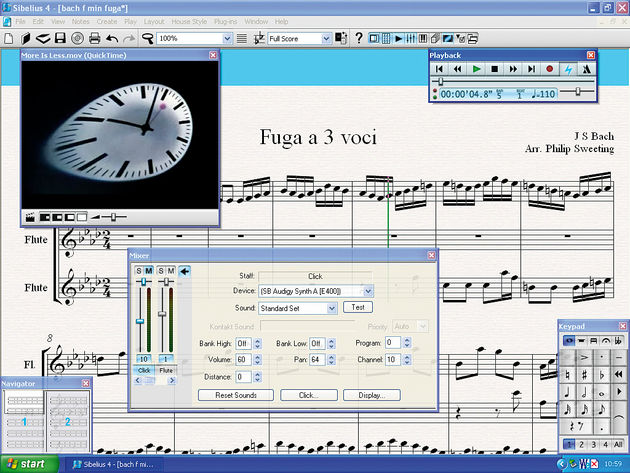Screen dimensions: 630x473
Task: Choose the quarter note on the Keypad
Action: tap(567, 392)
